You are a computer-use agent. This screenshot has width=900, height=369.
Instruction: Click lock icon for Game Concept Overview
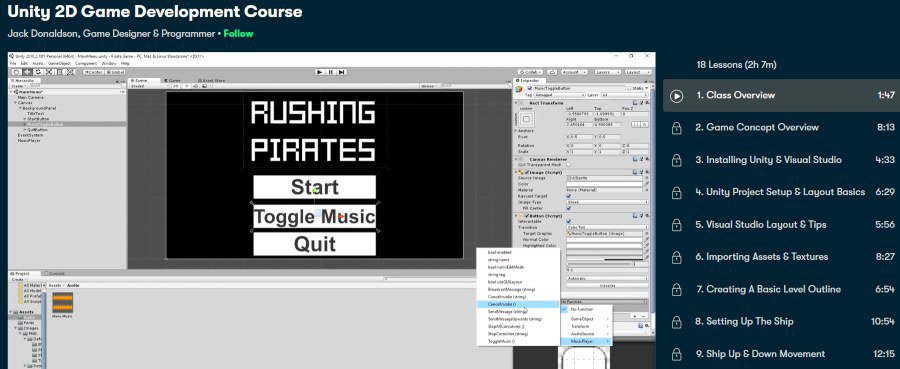click(x=677, y=128)
